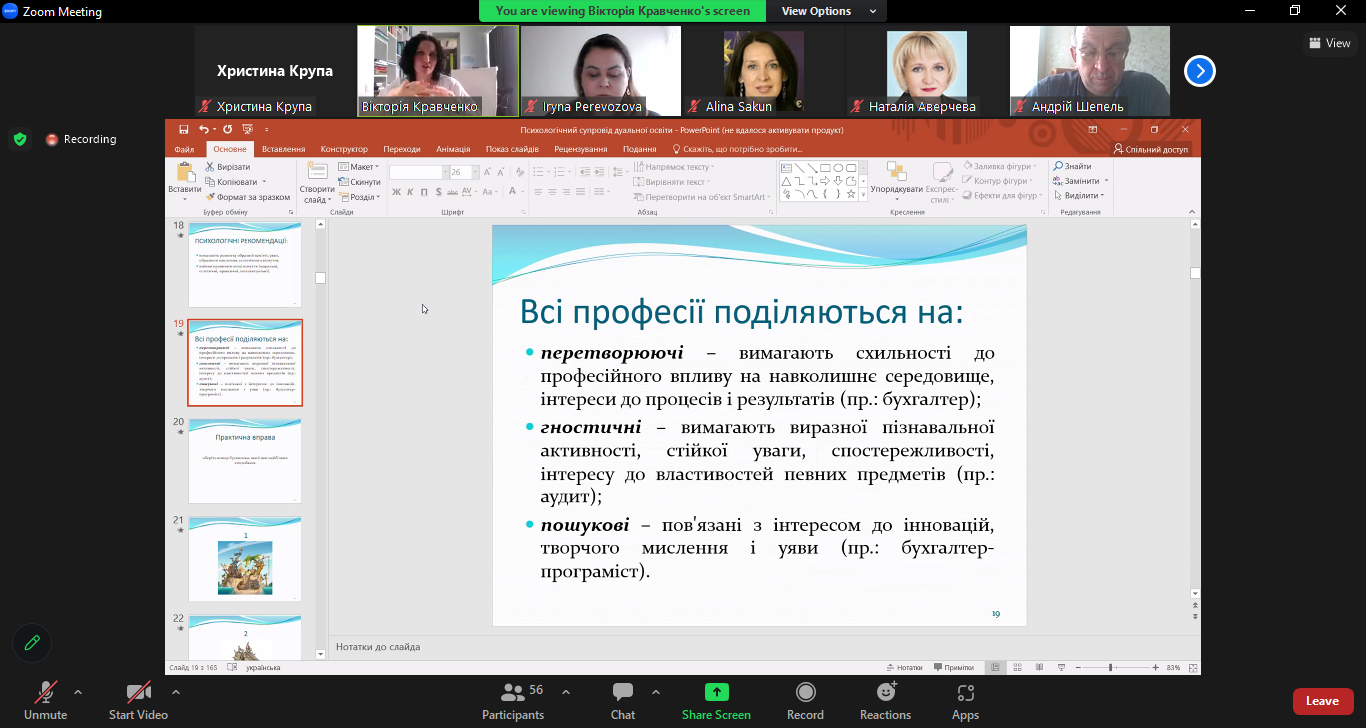Start recording with the Record button

(805, 700)
